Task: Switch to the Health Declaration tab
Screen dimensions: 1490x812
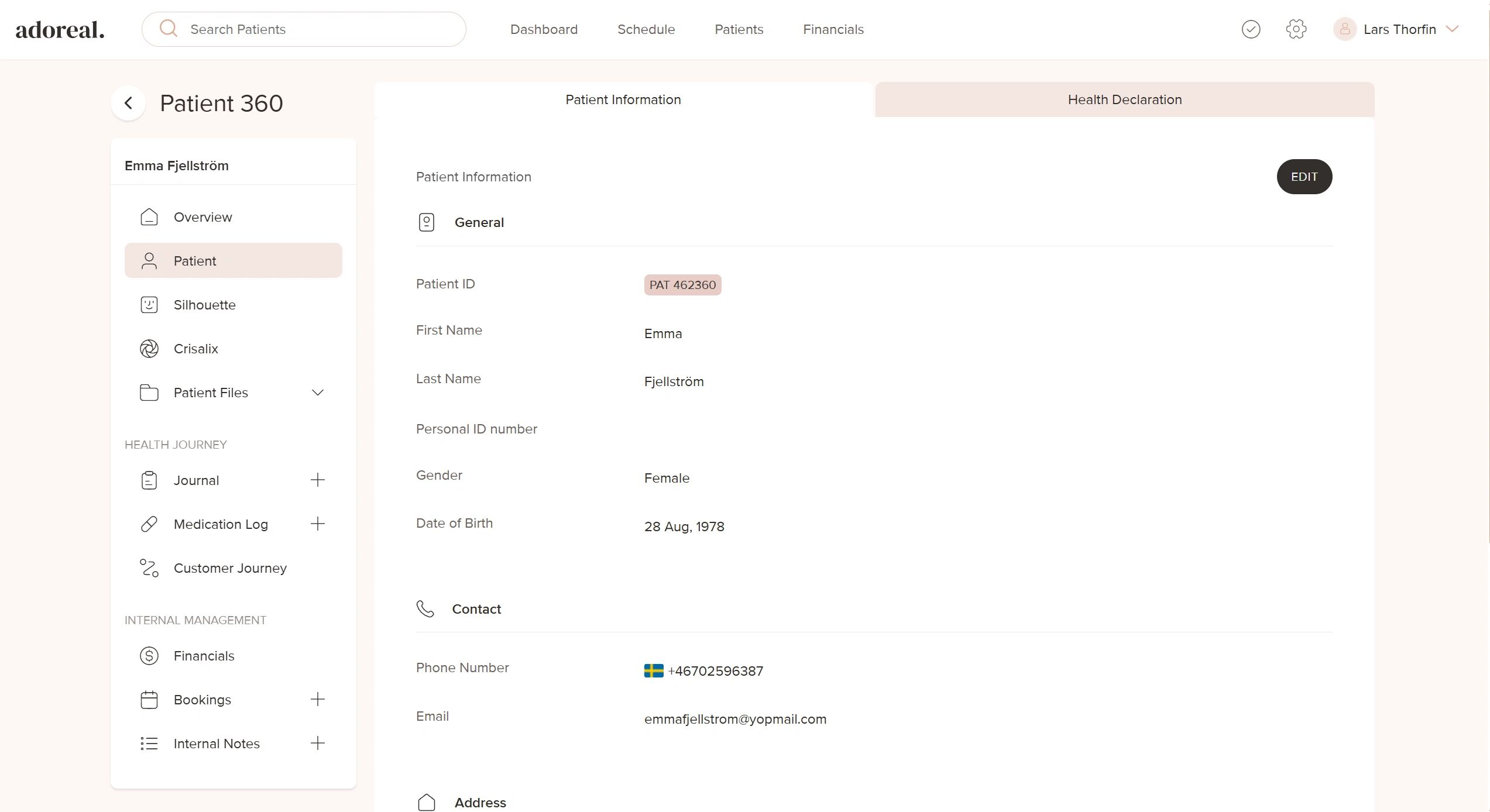Action: (1124, 99)
